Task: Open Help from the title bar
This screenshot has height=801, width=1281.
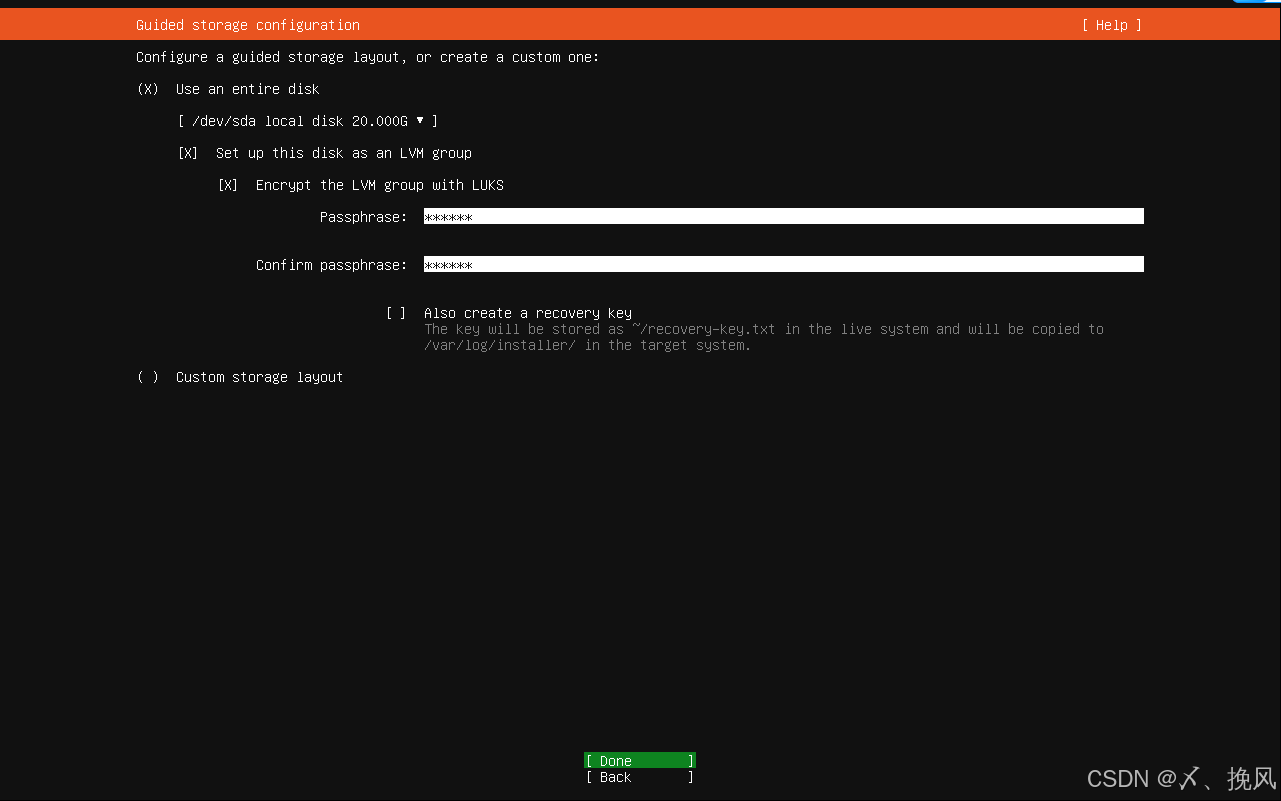Action: click(1110, 24)
